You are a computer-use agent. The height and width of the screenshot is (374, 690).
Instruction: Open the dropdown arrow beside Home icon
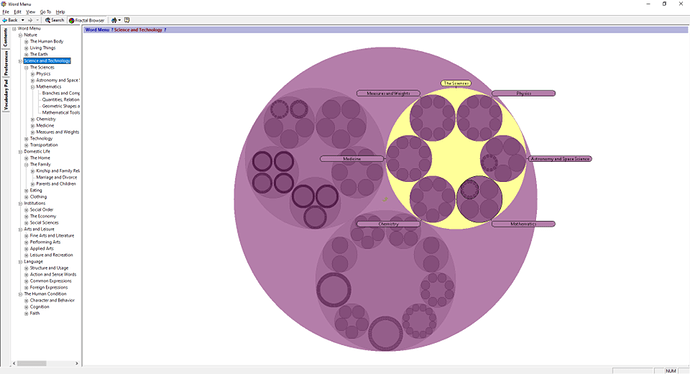119,20
